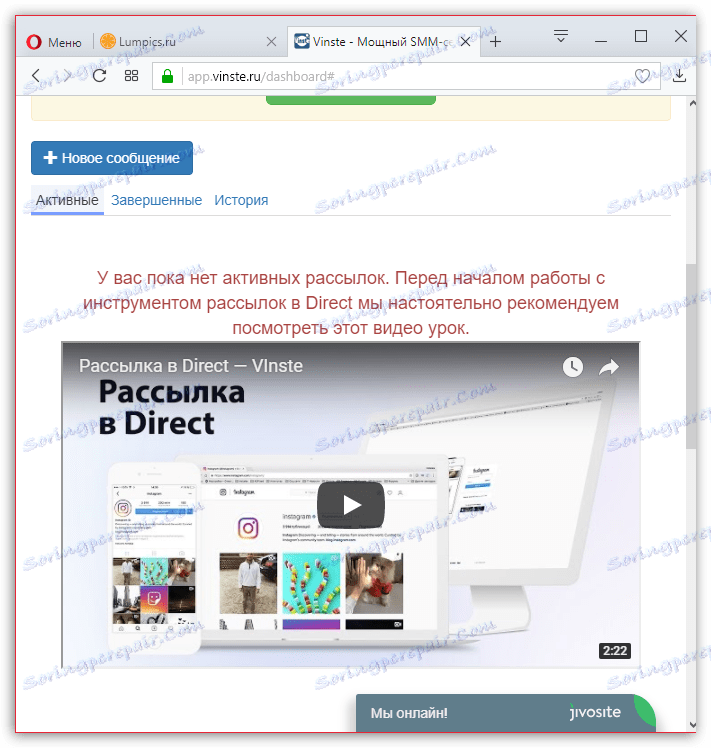This screenshot has width=711, height=748.
Task: Open the История tab
Action: pos(241,200)
